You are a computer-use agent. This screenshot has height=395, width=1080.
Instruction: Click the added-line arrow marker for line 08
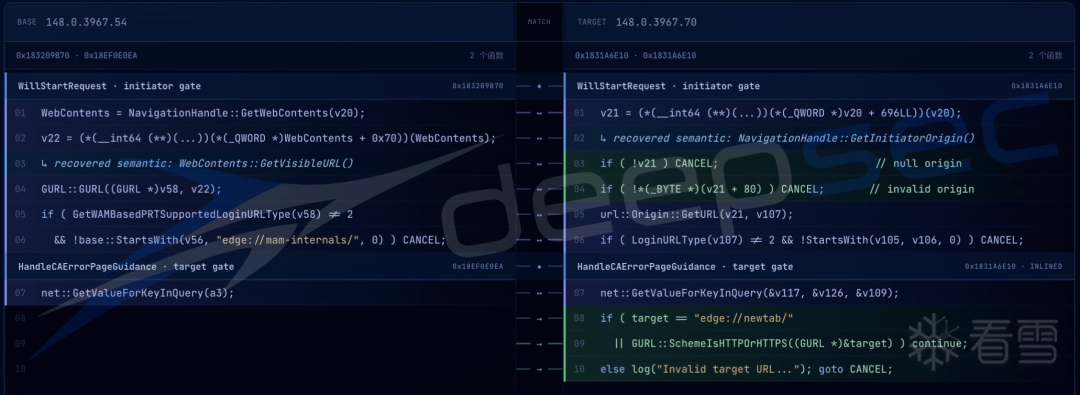[539, 318]
